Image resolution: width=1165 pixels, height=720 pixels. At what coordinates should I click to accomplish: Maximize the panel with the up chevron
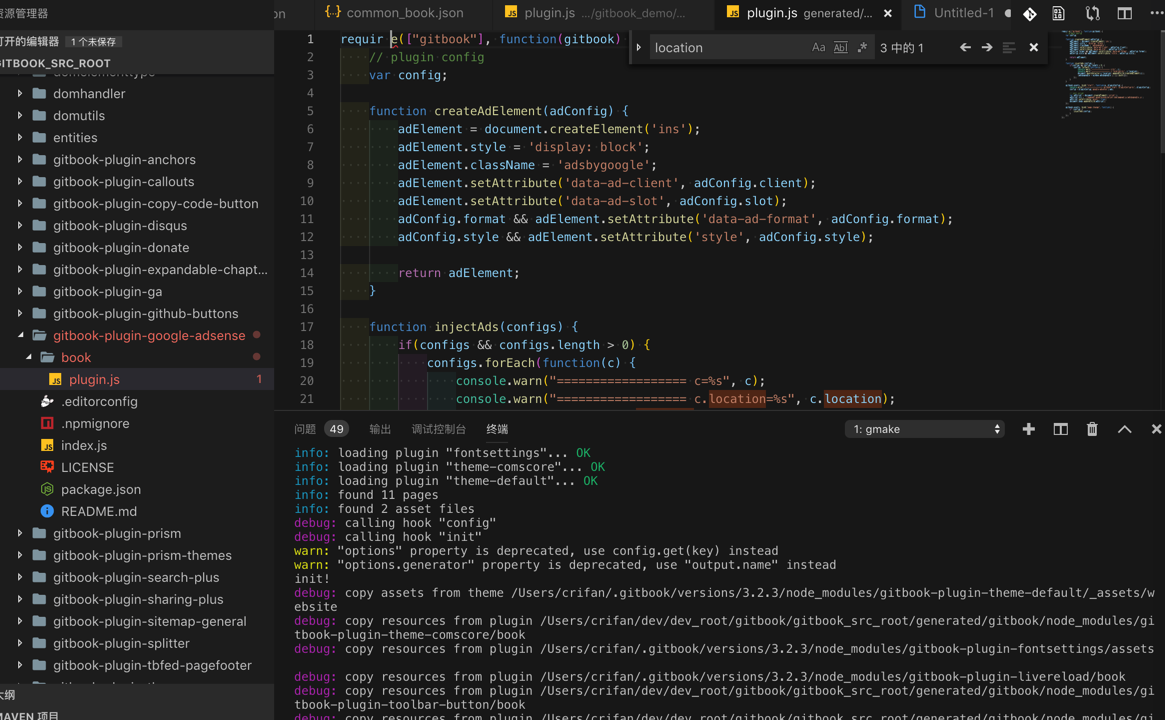pyautogui.click(x=1124, y=429)
